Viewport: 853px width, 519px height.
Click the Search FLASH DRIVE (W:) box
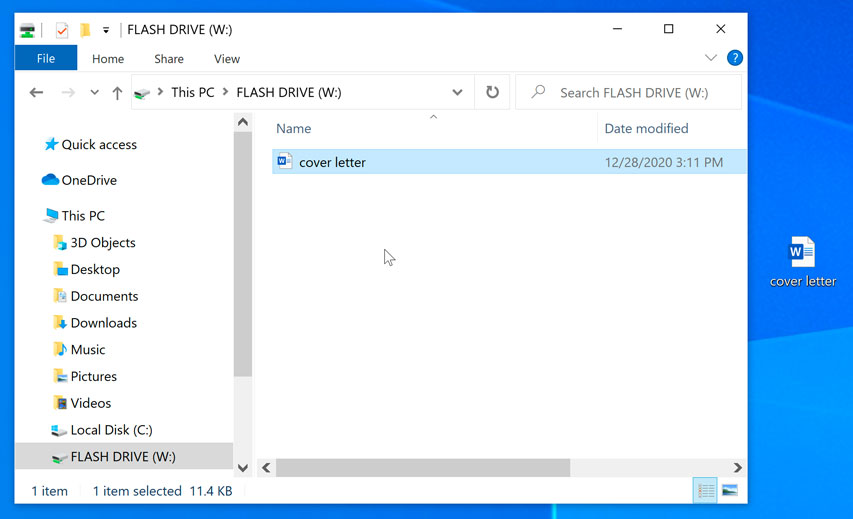point(628,92)
